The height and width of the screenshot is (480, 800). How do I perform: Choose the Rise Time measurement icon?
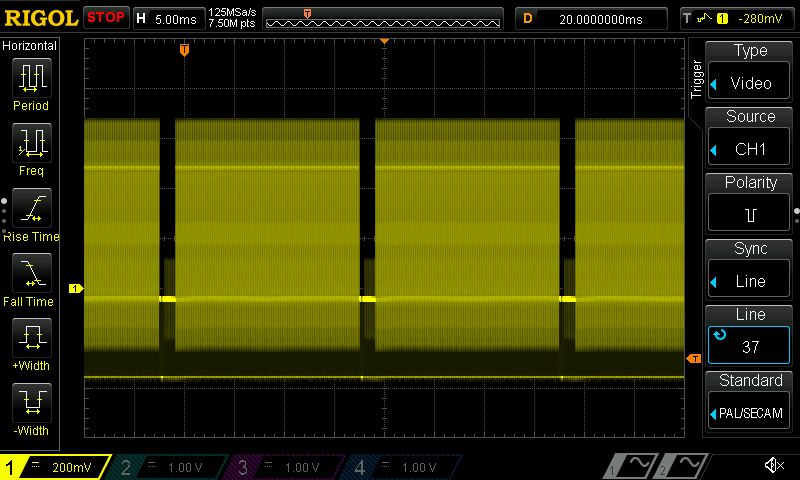click(32, 208)
